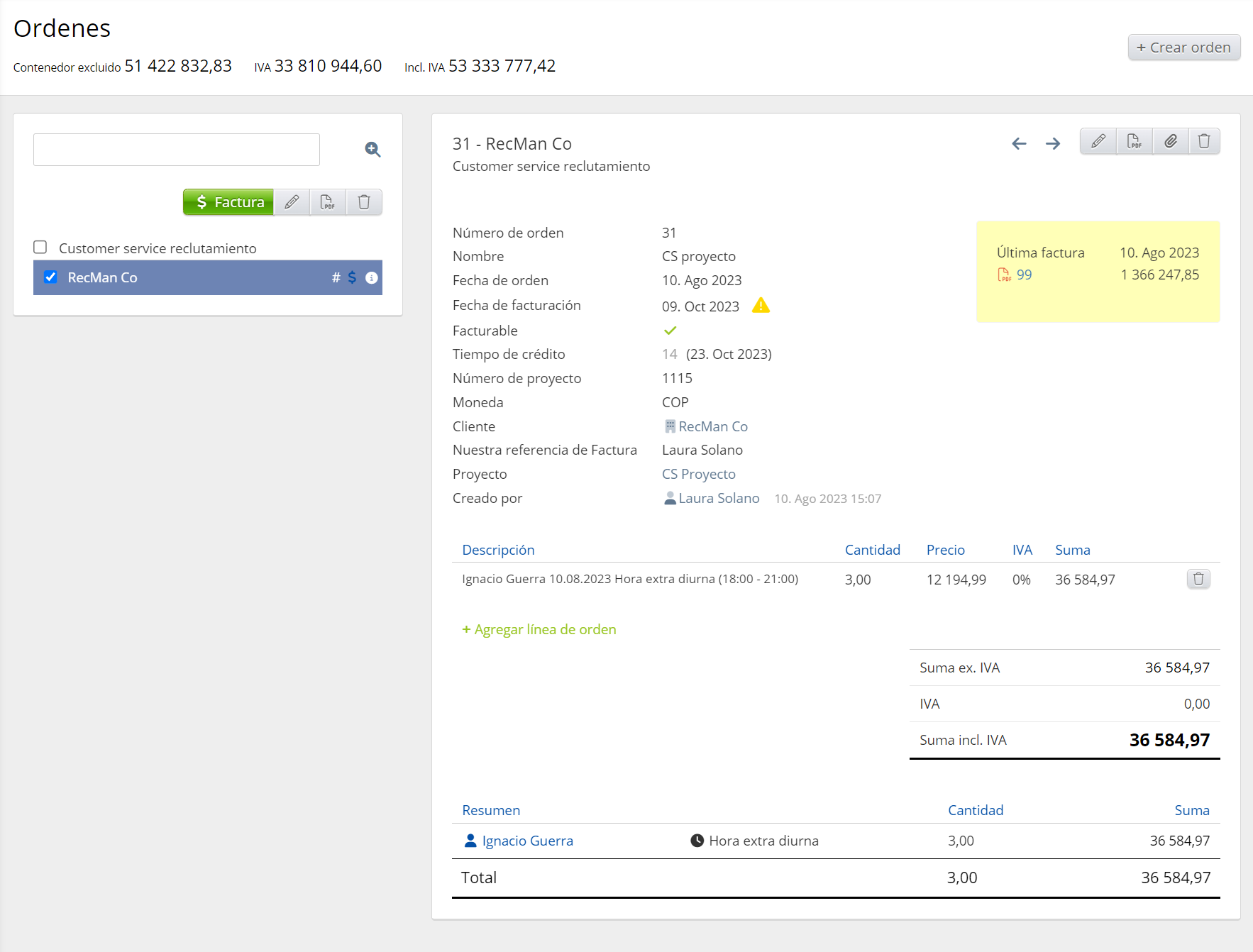The height and width of the screenshot is (952, 1253).
Task: Click the yellow warning icon by billing date
Action: [761, 306]
